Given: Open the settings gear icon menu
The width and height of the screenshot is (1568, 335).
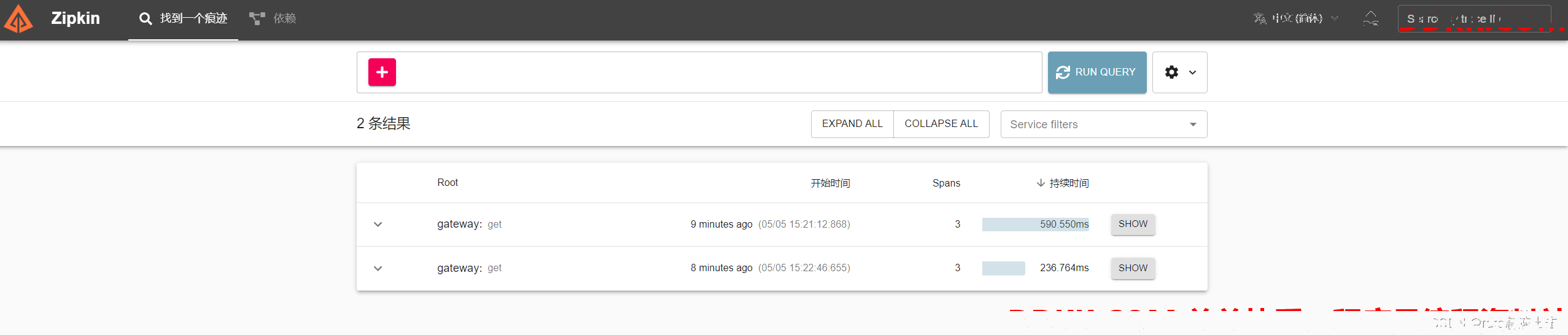Looking at the screenshot, I should coord(1179,72).
